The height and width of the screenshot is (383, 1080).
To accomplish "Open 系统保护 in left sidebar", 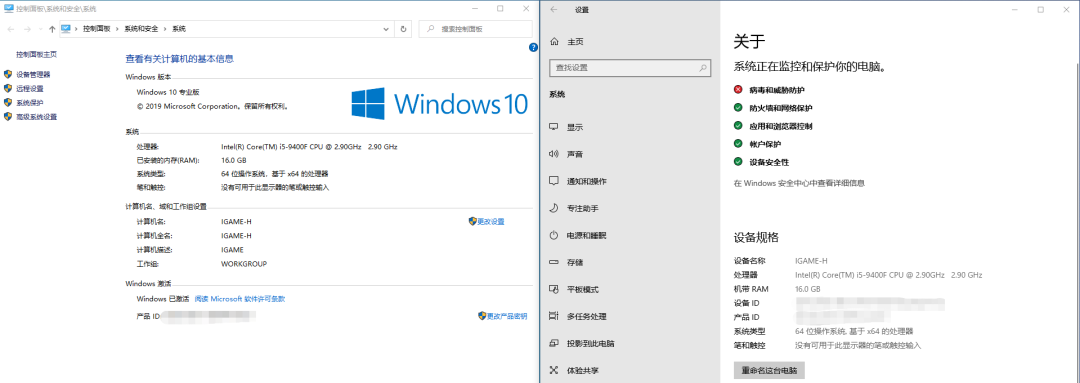I will click(30, 103).
